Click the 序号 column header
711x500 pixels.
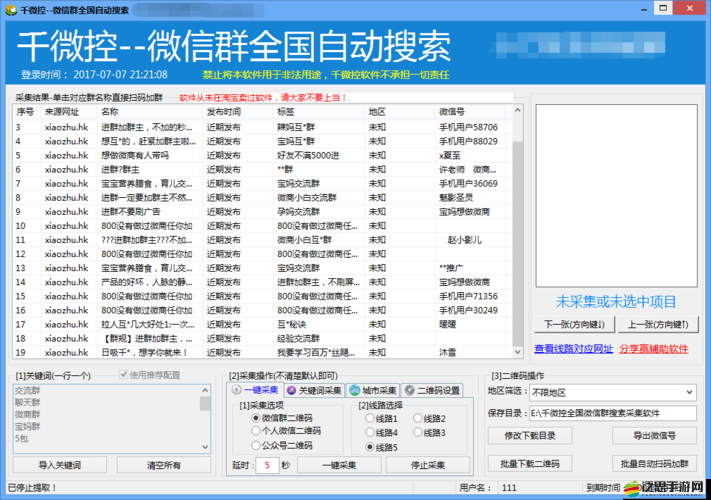click(x=27, y=112)
